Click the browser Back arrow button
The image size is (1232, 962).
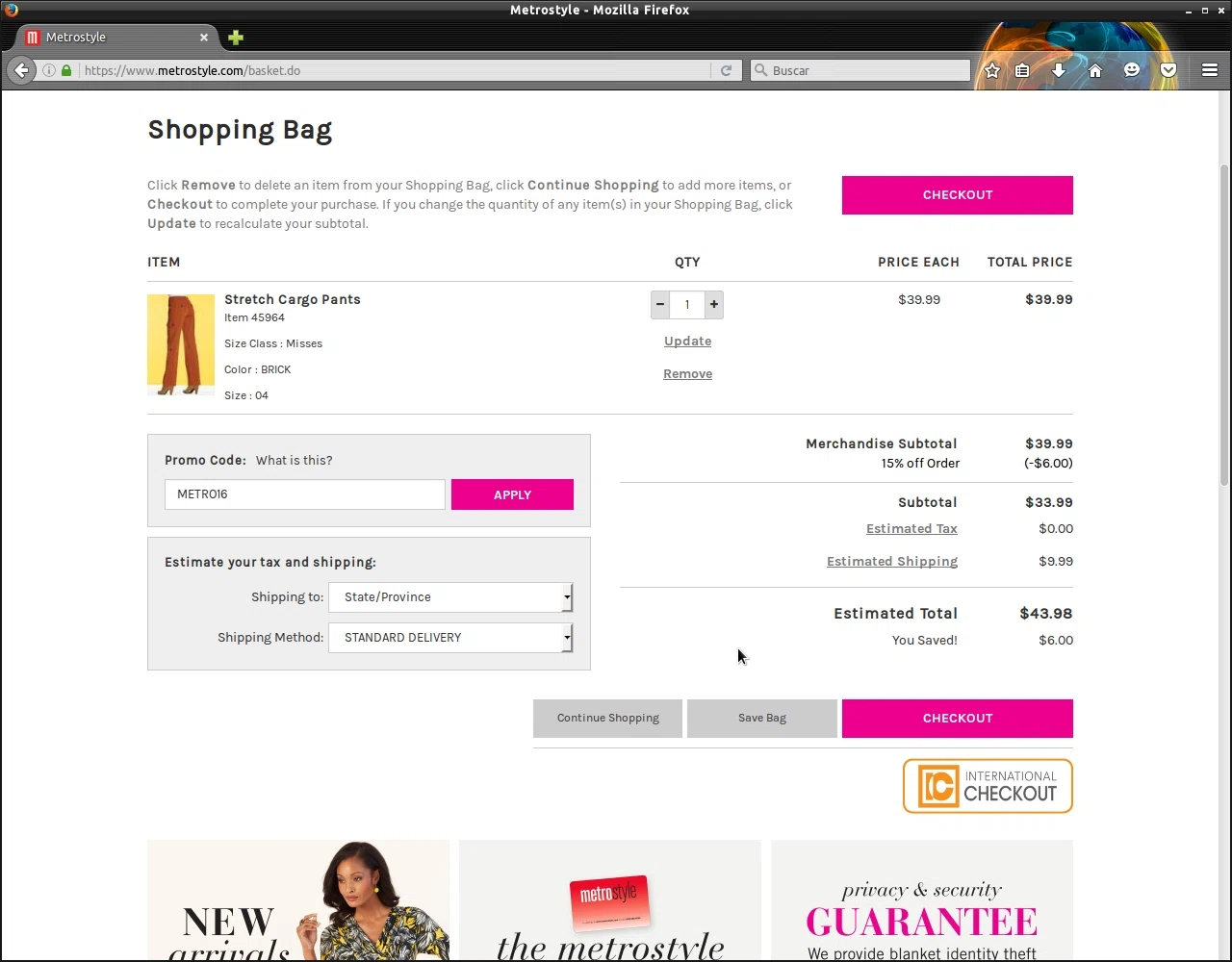coord(21,70)
